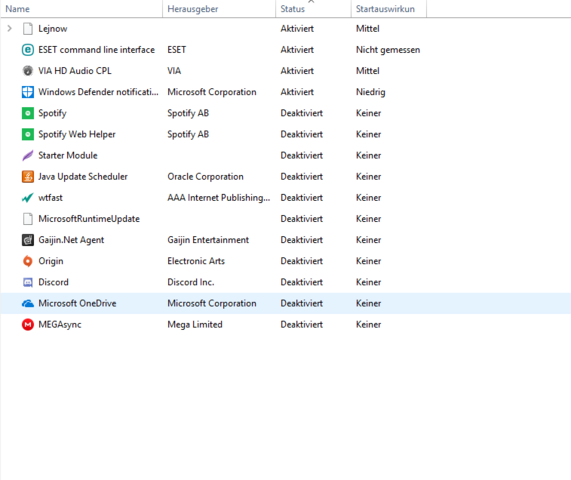Click publisher AAA Internet Publishing
Viewport: 571px width, 480px height.
point(219,197)
